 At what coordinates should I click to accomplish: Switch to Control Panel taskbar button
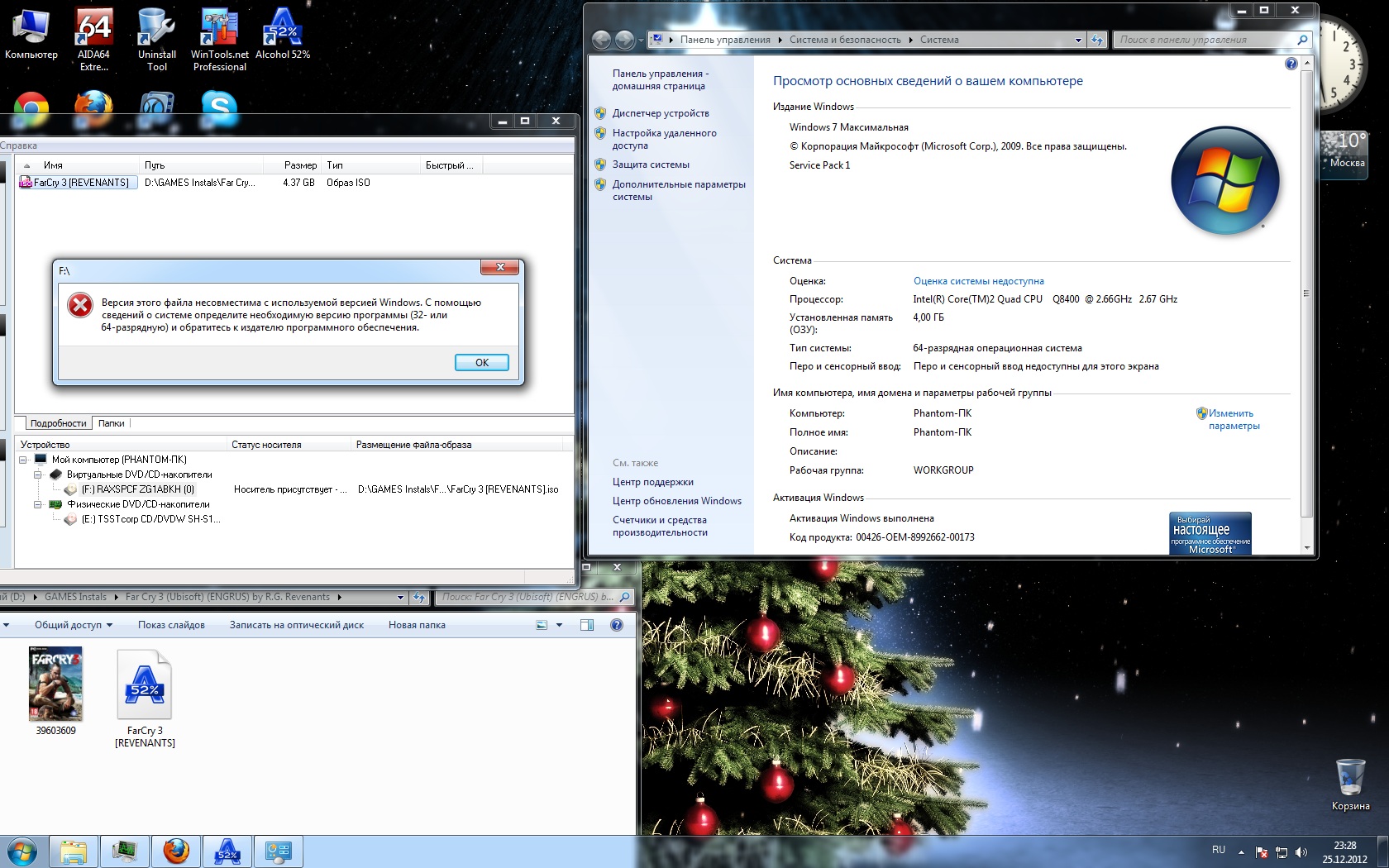(x=279, y=851)
